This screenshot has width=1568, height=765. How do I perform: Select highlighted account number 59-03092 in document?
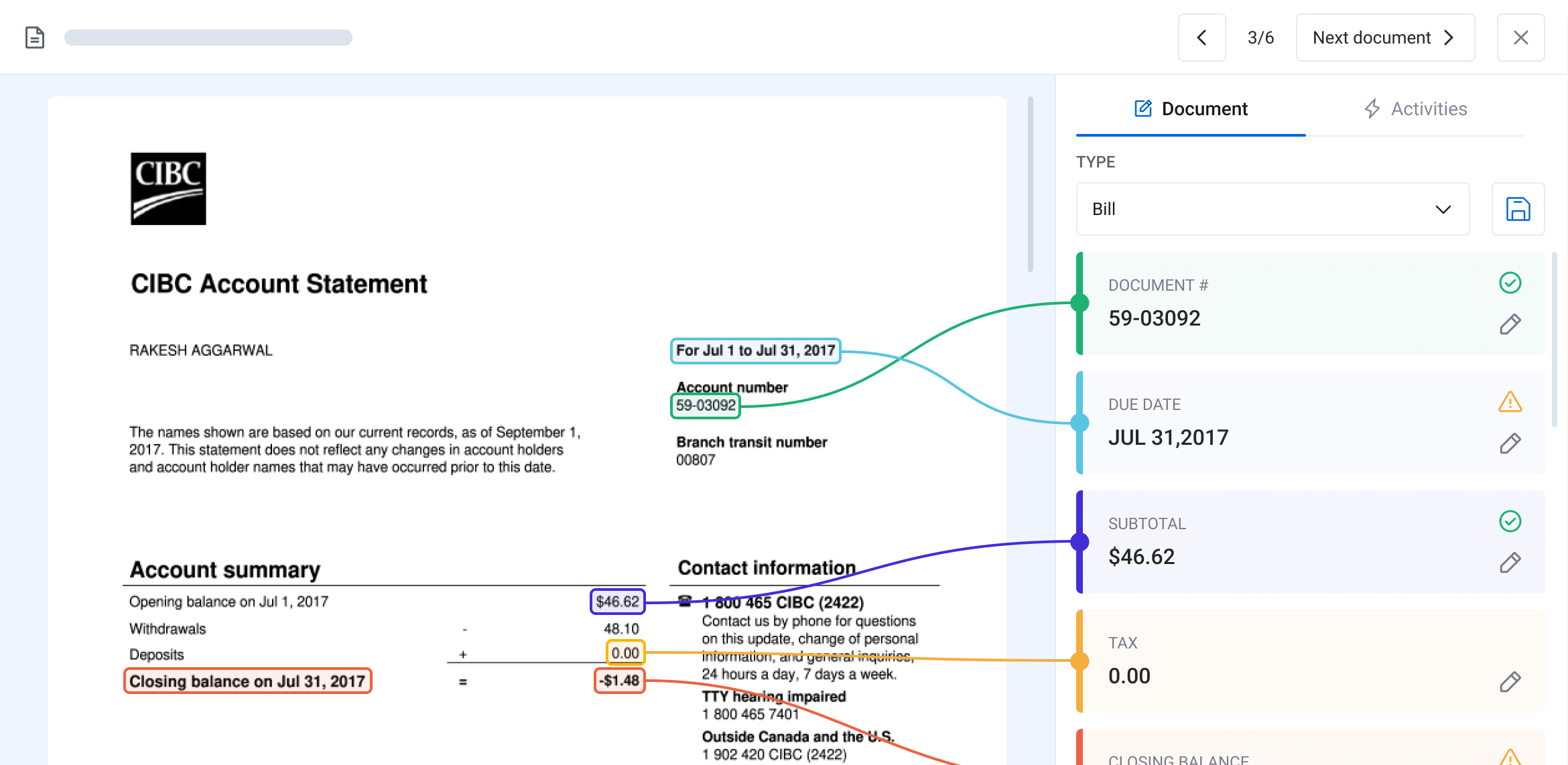click(x=706, y=405)
